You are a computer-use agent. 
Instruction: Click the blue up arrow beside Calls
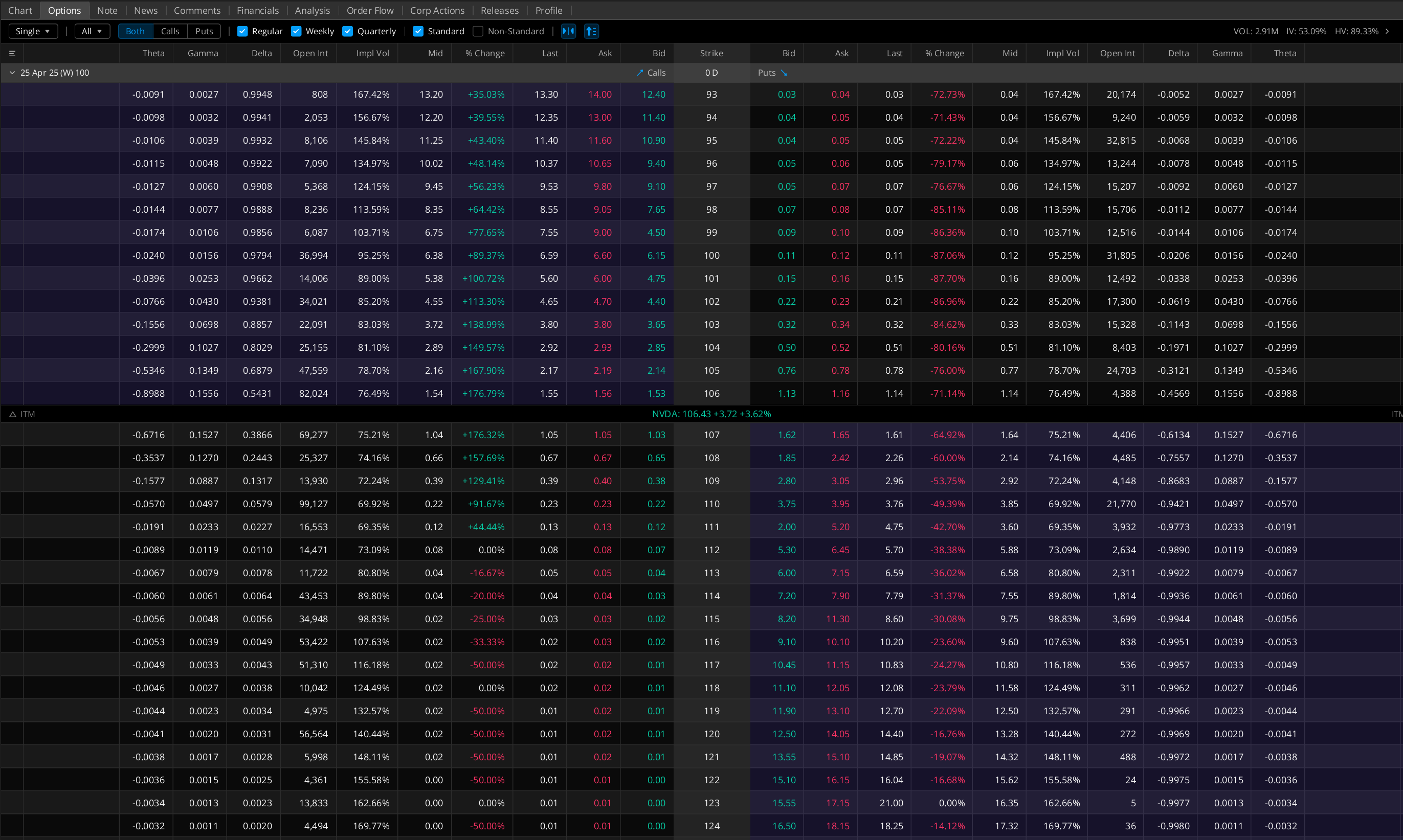tap(640, 73)
